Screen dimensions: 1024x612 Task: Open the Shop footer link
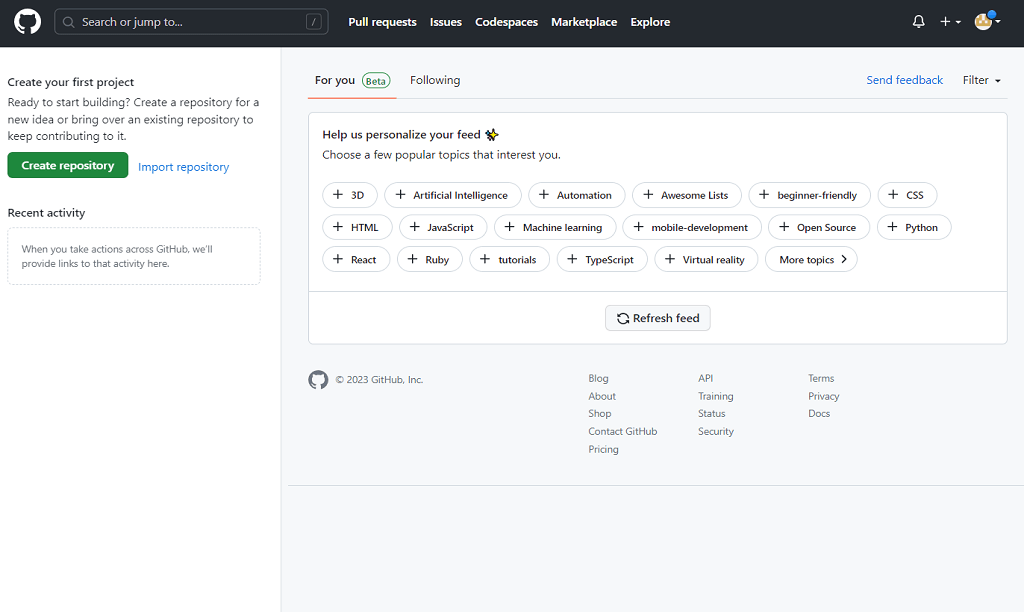[x=600, y=413]
